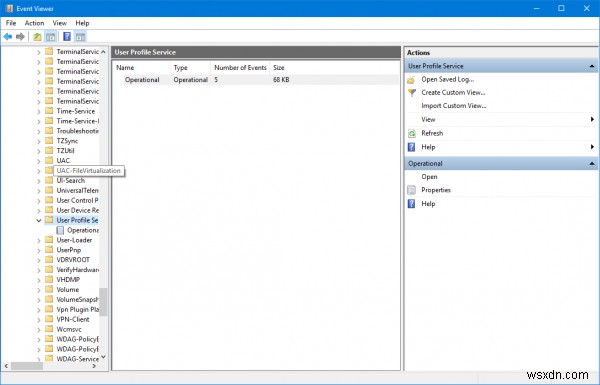The height and width of the screenshot is (385, 600).
Task: Click the UserPnp folder icon
Action: tap(49, 250)
